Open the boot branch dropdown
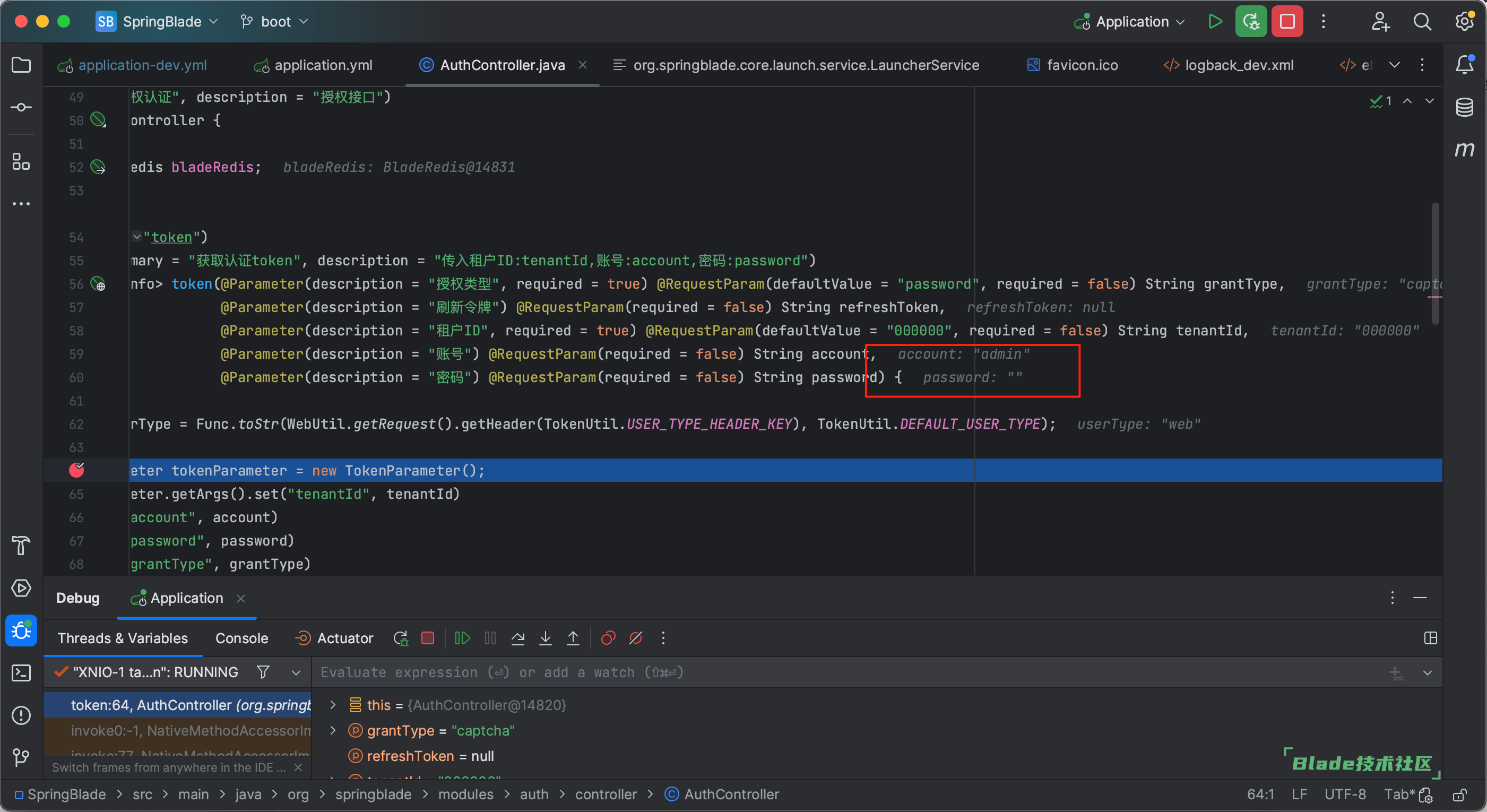This screenshot has width=1487, height=812. (275, 22)
